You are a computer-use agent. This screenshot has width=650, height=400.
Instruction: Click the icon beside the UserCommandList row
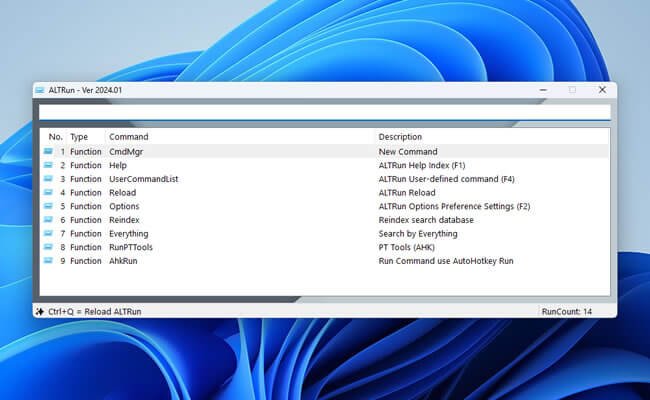pos(48,179)
